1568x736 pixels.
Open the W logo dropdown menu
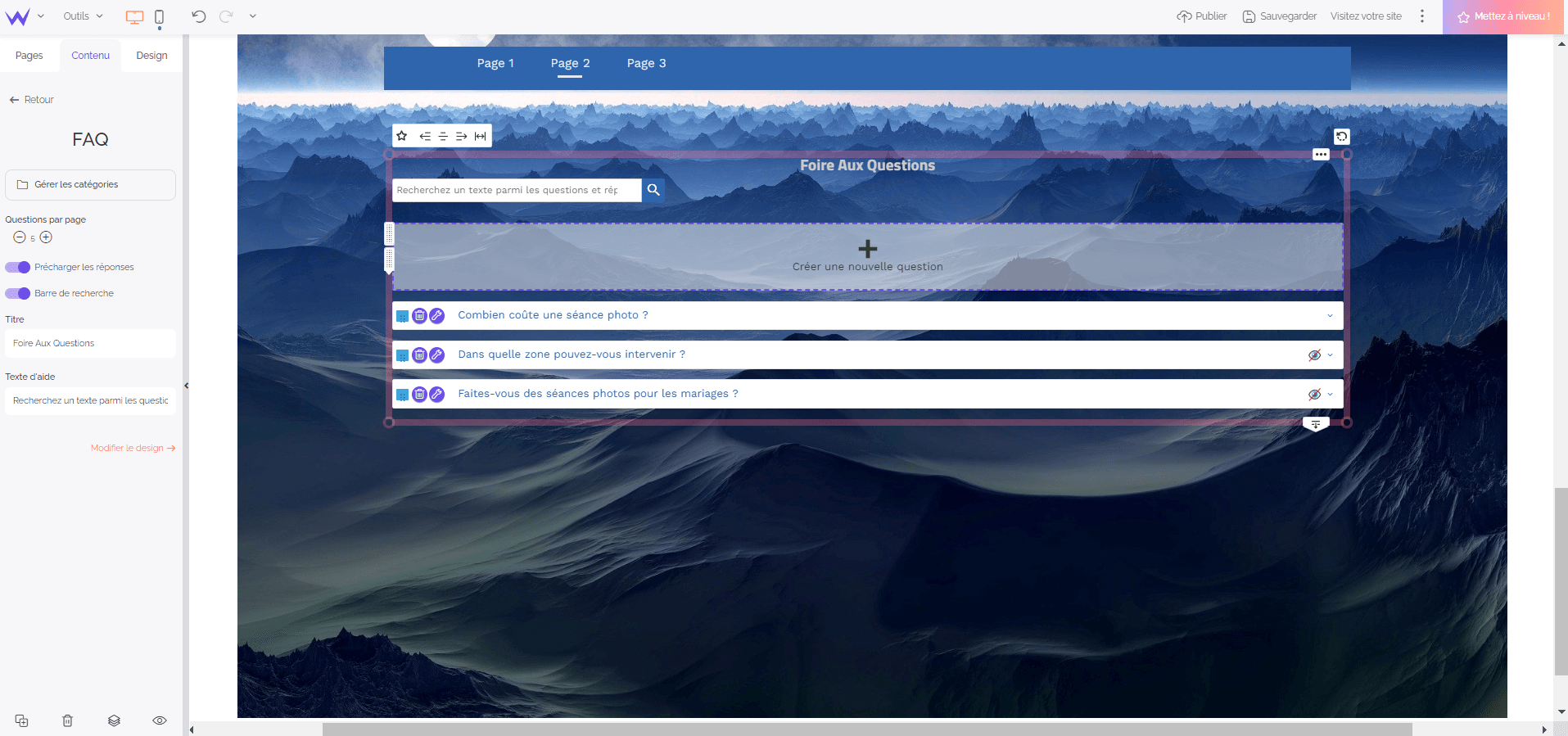(x=24, y=16)
